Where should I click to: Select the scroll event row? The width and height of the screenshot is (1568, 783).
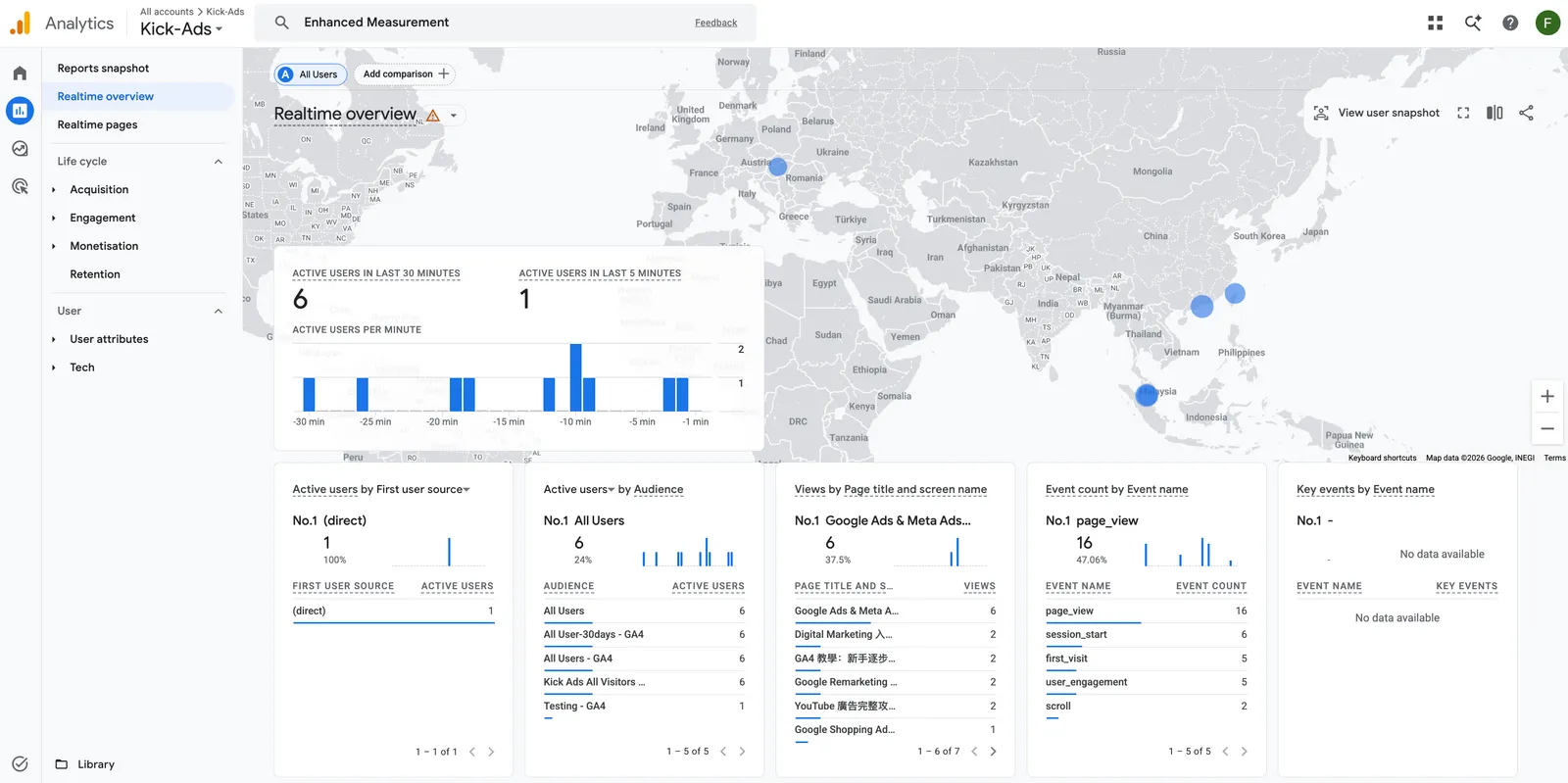tap(1146, 707)
